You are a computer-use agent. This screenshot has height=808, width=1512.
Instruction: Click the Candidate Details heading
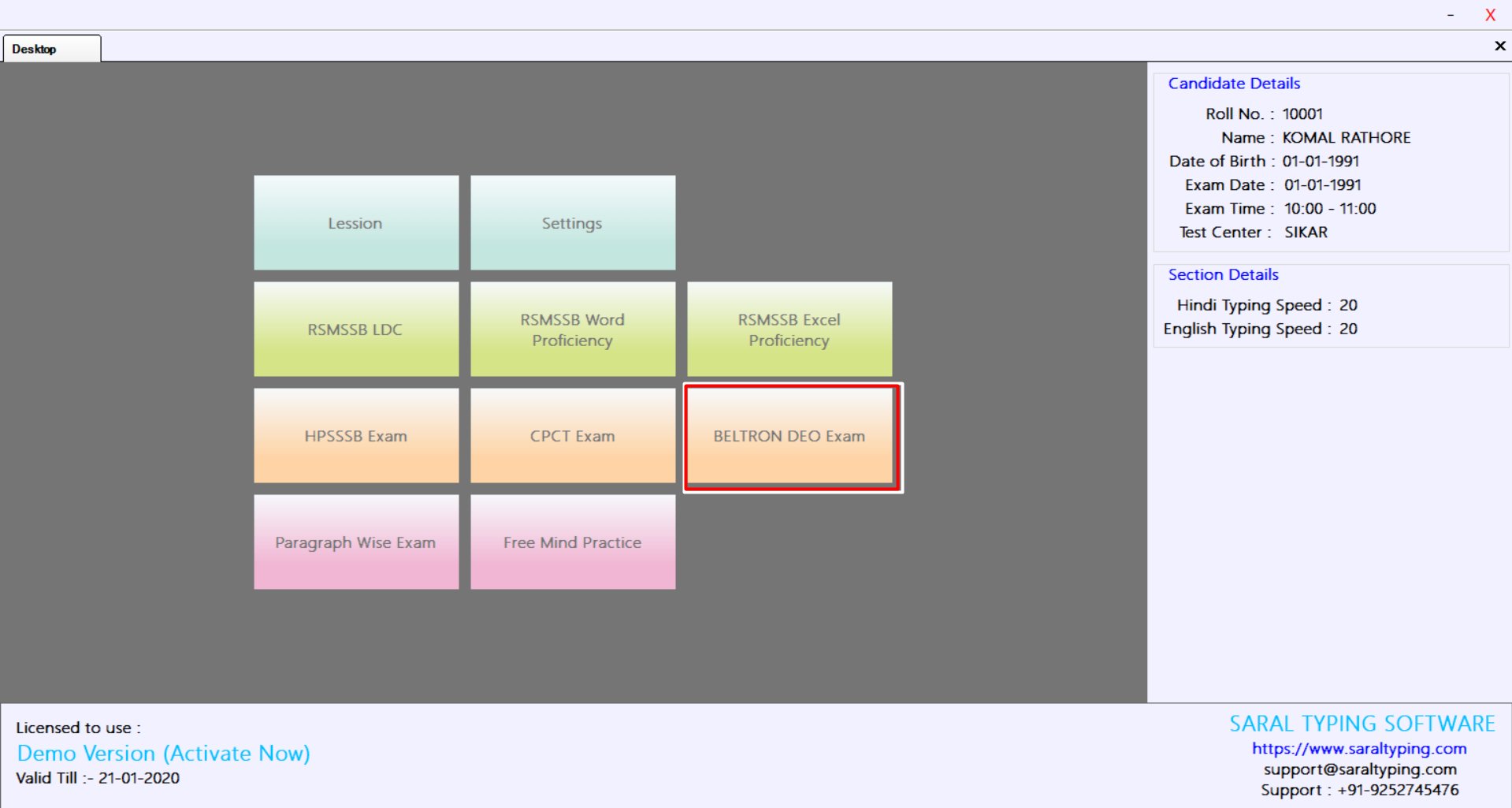tap(1233, 84)
